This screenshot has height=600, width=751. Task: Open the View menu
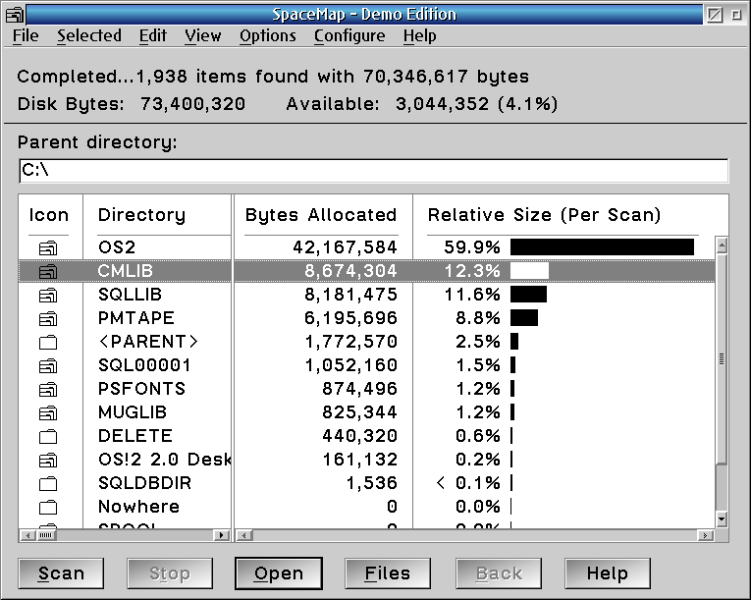(203, 36)
